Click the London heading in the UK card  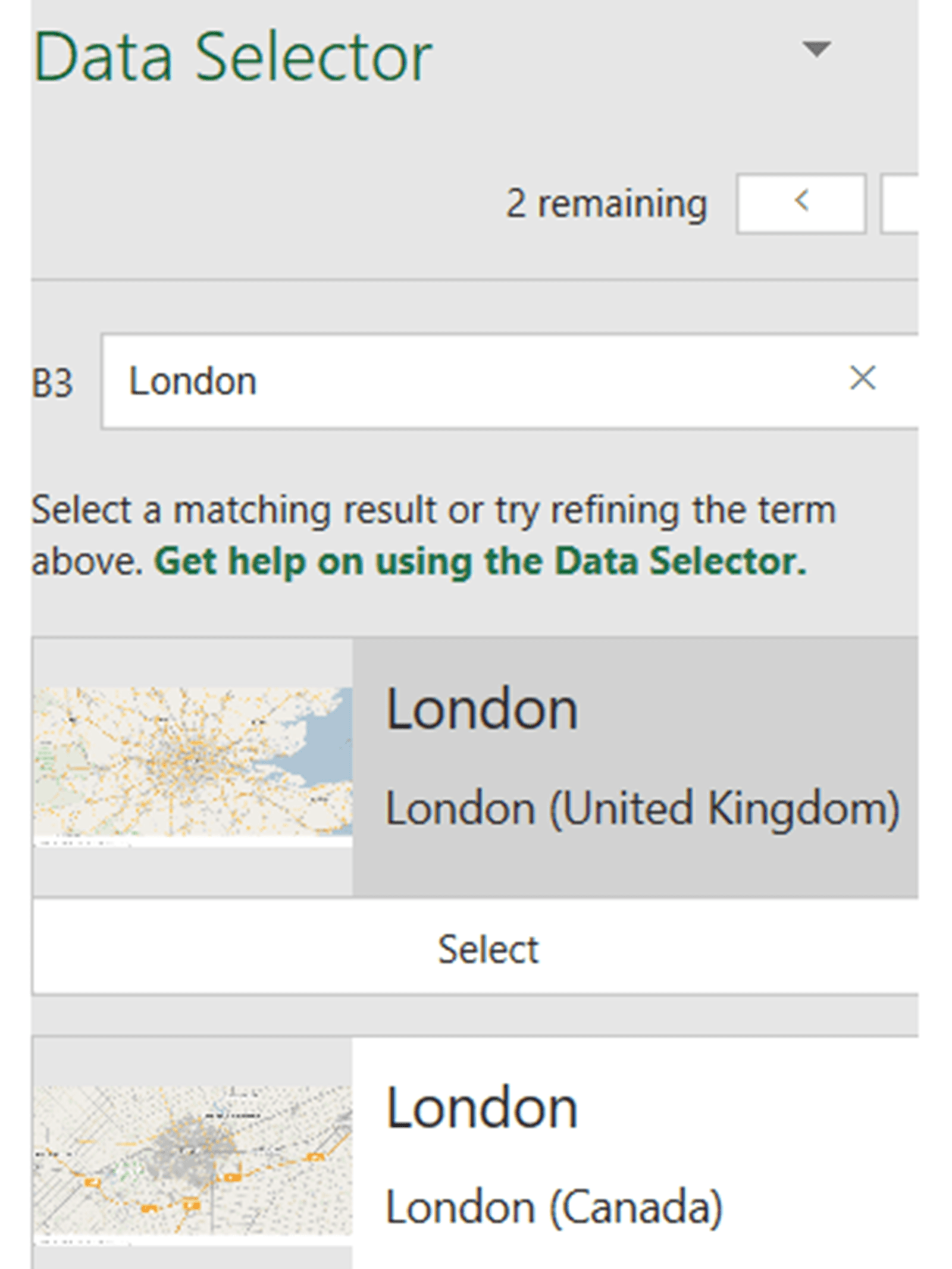pyautogui.click(x=482, y=709)
